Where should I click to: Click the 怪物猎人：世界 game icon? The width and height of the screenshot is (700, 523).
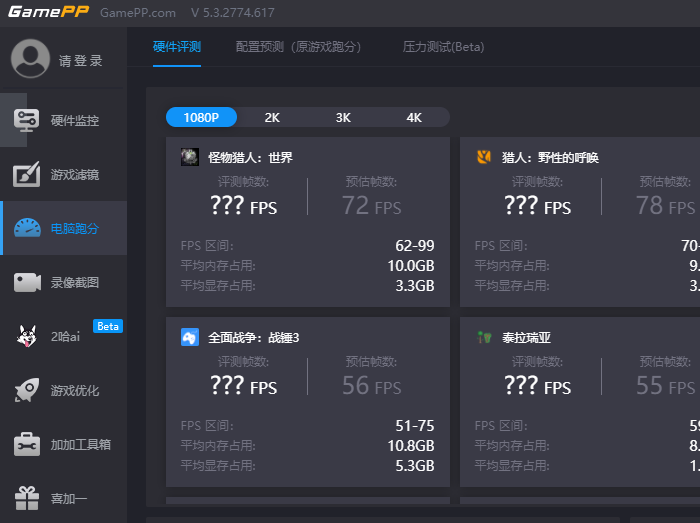tap(190, 157)
